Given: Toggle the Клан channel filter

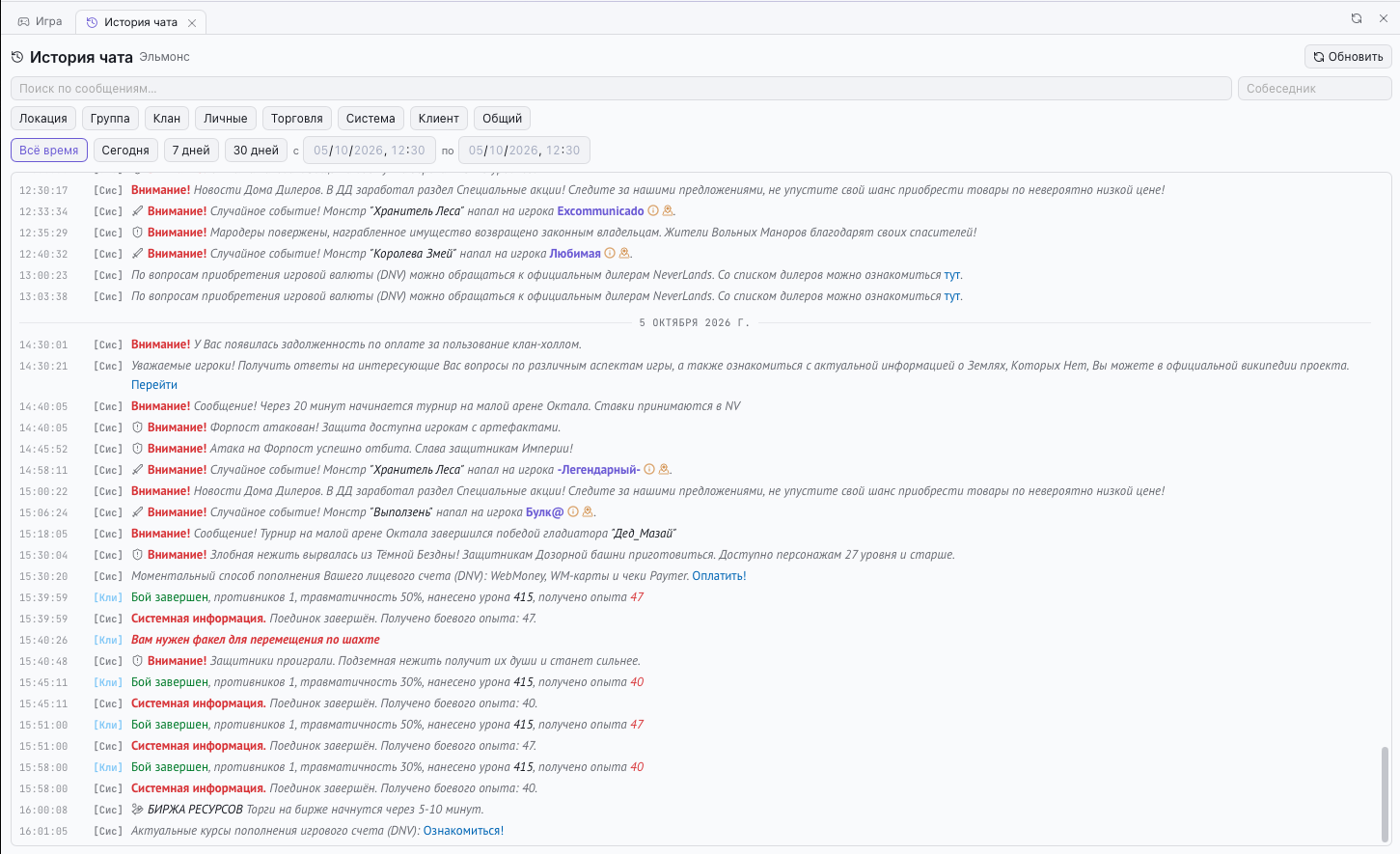Looking at the screenshot, I should coord(167,119).
